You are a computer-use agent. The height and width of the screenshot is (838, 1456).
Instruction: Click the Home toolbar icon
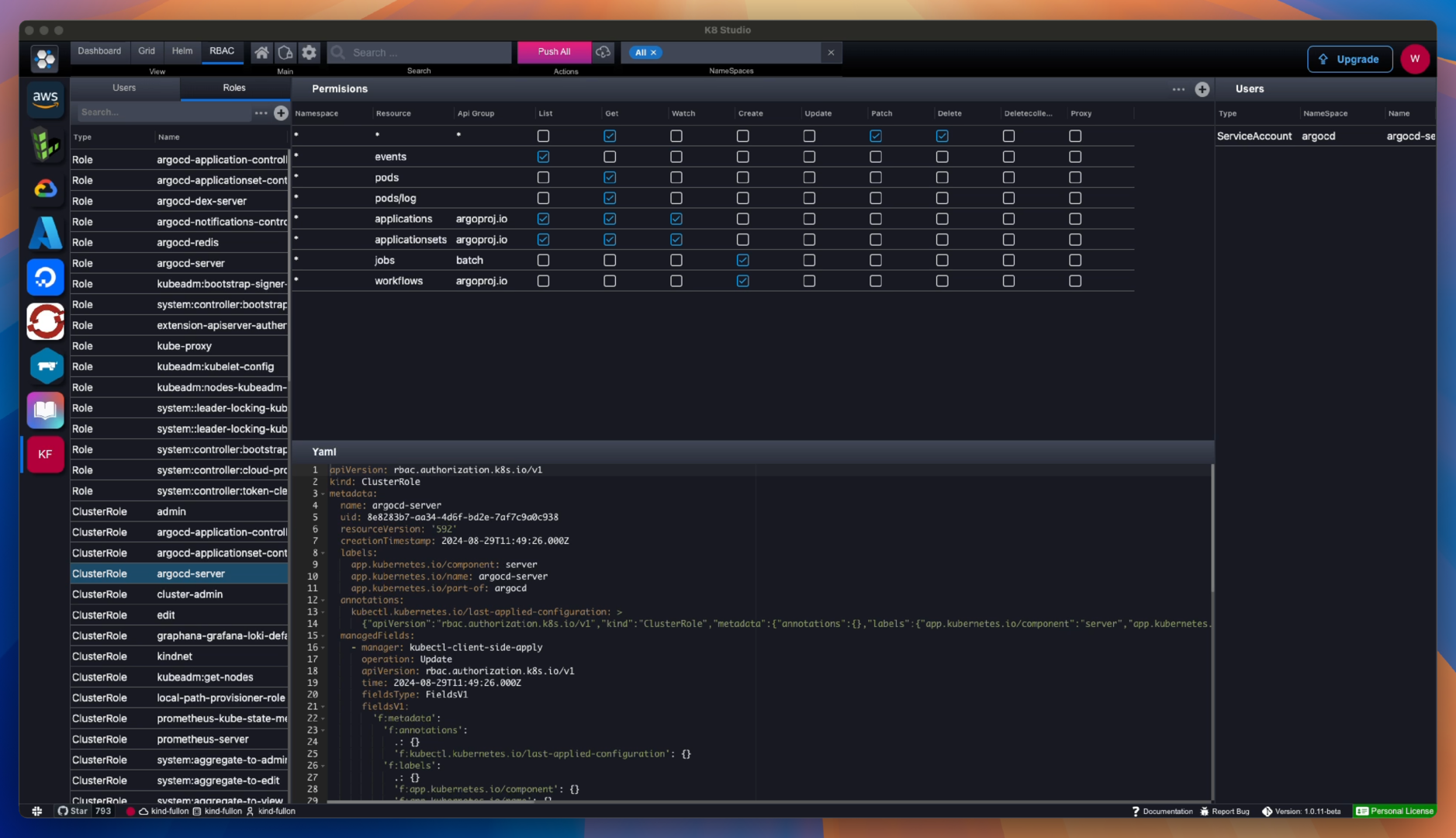(x=262, y=52)
